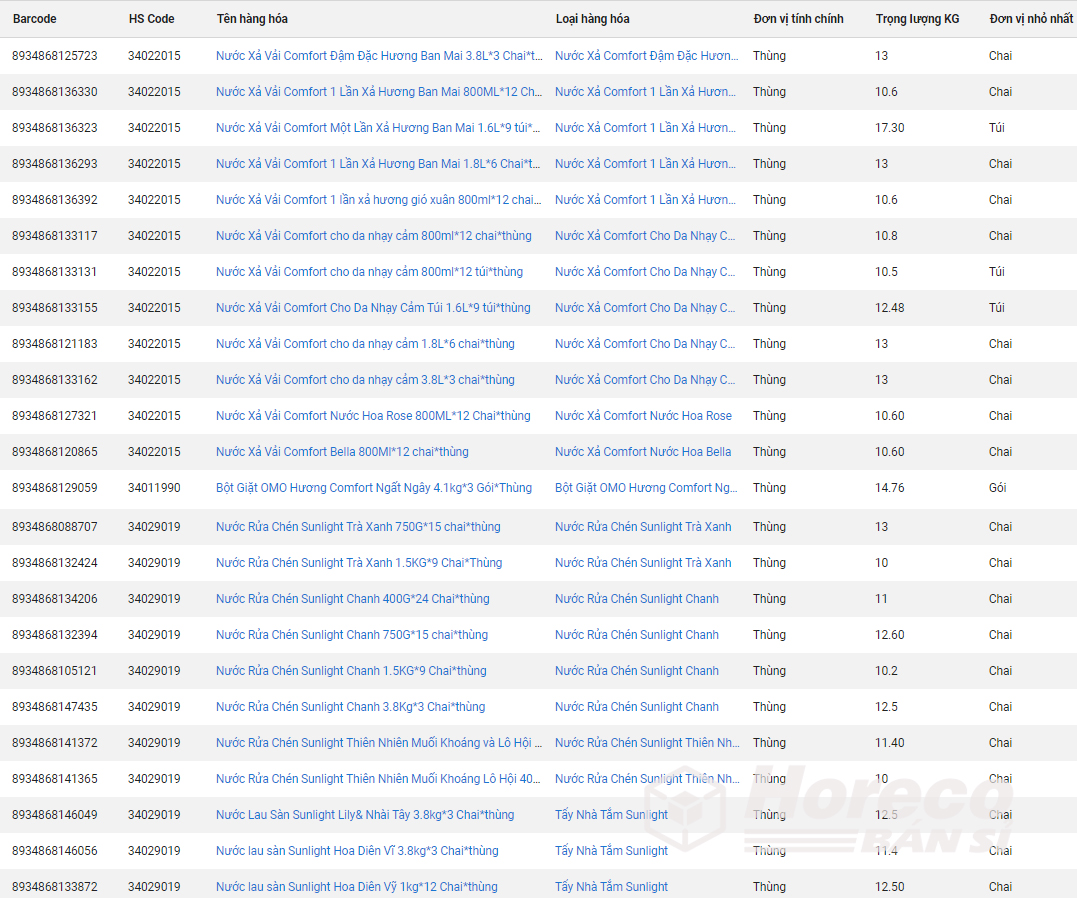Open category Nước Xả Comfort Nước Hoa Bella
Image resolution: width=1077 pixels, height=898 pixels.
(643, 451)
